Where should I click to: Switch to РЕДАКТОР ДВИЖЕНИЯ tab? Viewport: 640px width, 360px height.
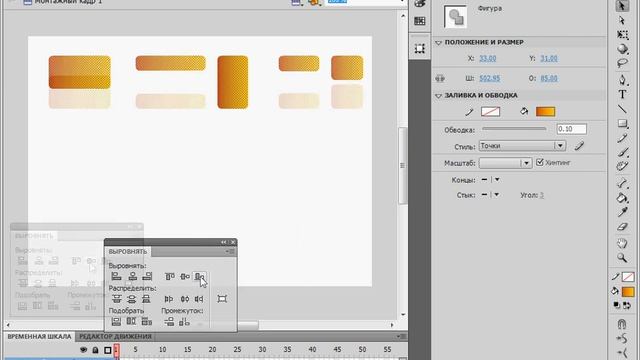point(116,337)
